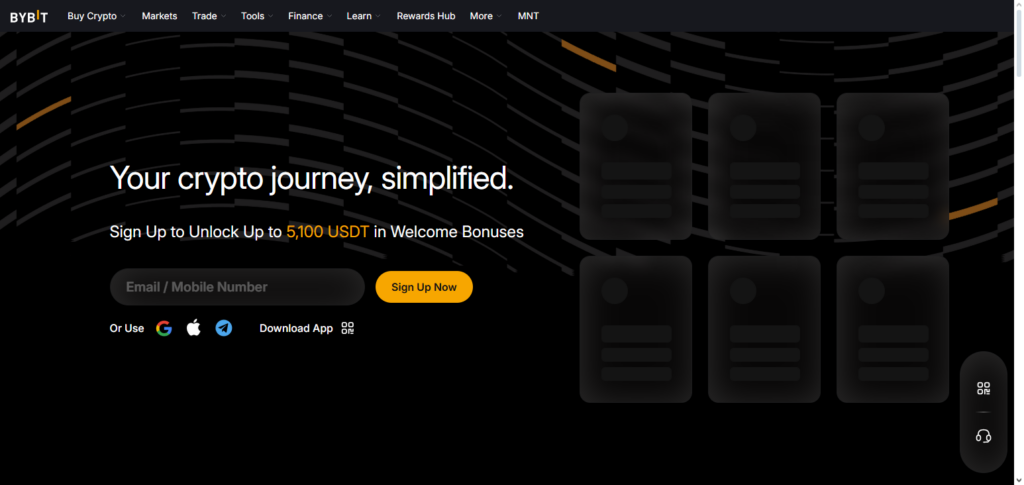Screen dimensions: 1024x485
Task: Expand the Finance dropdown arrow
Action: pyautogui.click(x=329, y=16)
